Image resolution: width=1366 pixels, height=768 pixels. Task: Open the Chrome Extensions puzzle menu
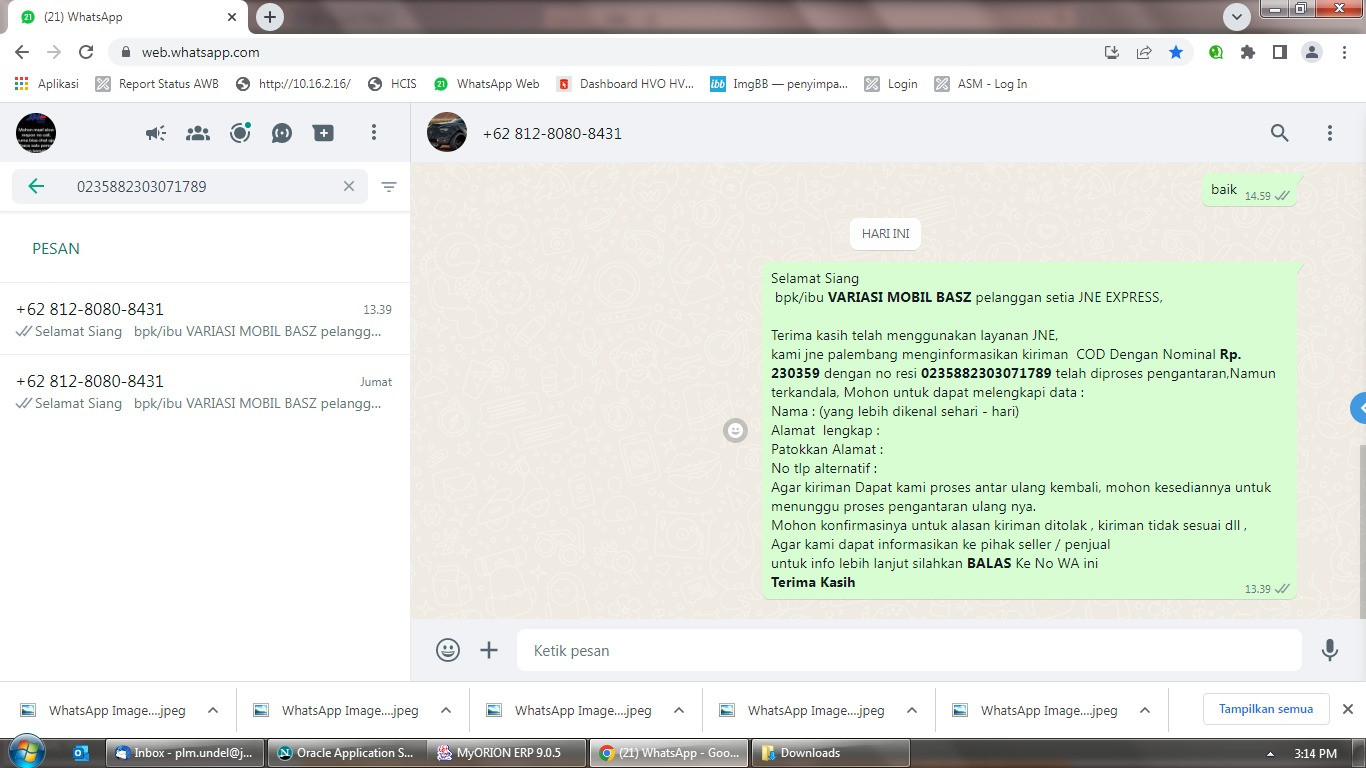(1248, 52)
